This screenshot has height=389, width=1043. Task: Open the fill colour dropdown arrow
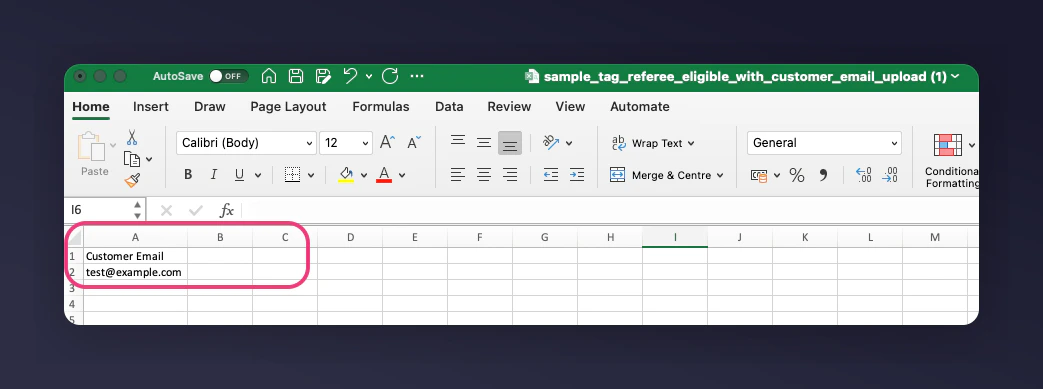coord(364,176)
